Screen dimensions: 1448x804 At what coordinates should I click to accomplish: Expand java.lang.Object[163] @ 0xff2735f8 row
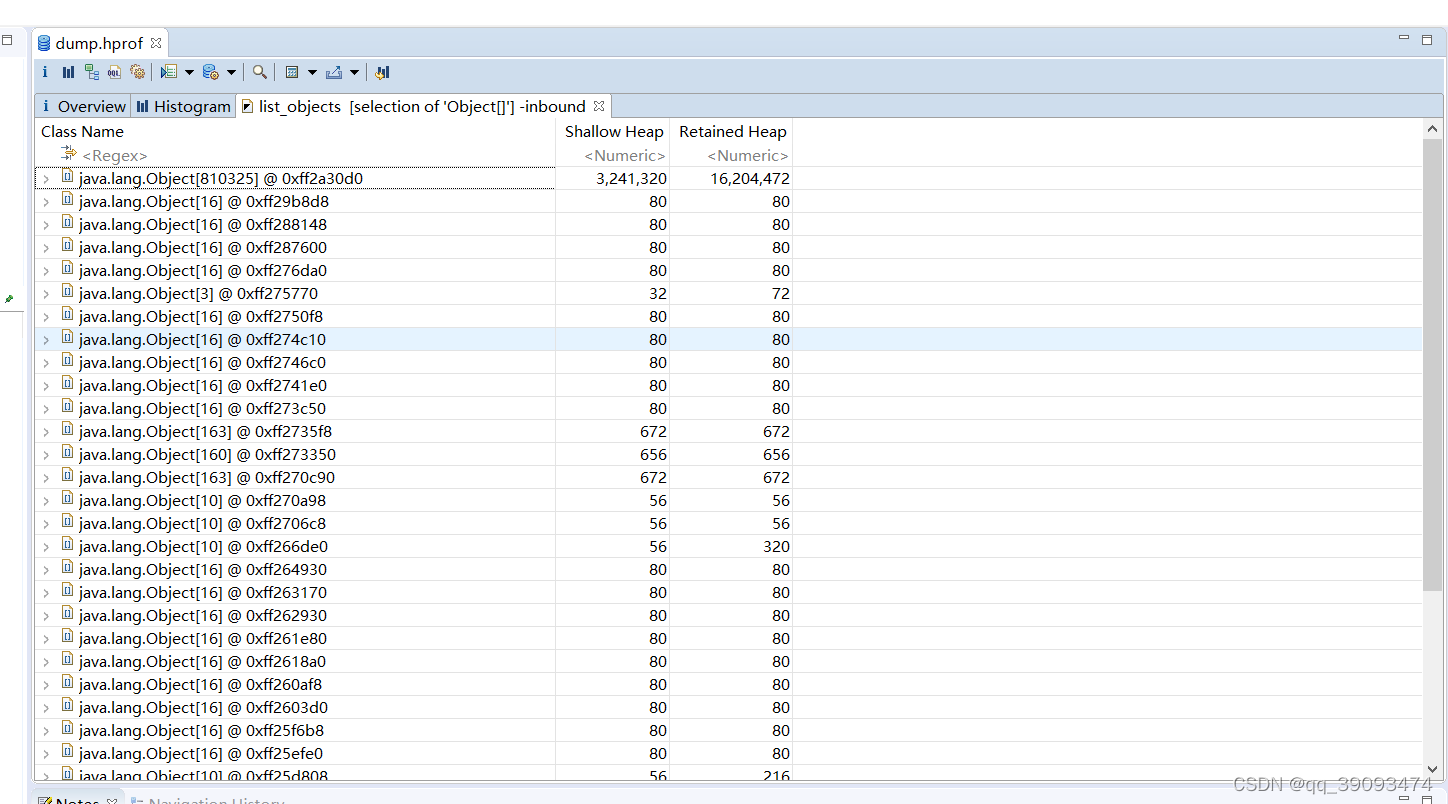coord(46,432)
